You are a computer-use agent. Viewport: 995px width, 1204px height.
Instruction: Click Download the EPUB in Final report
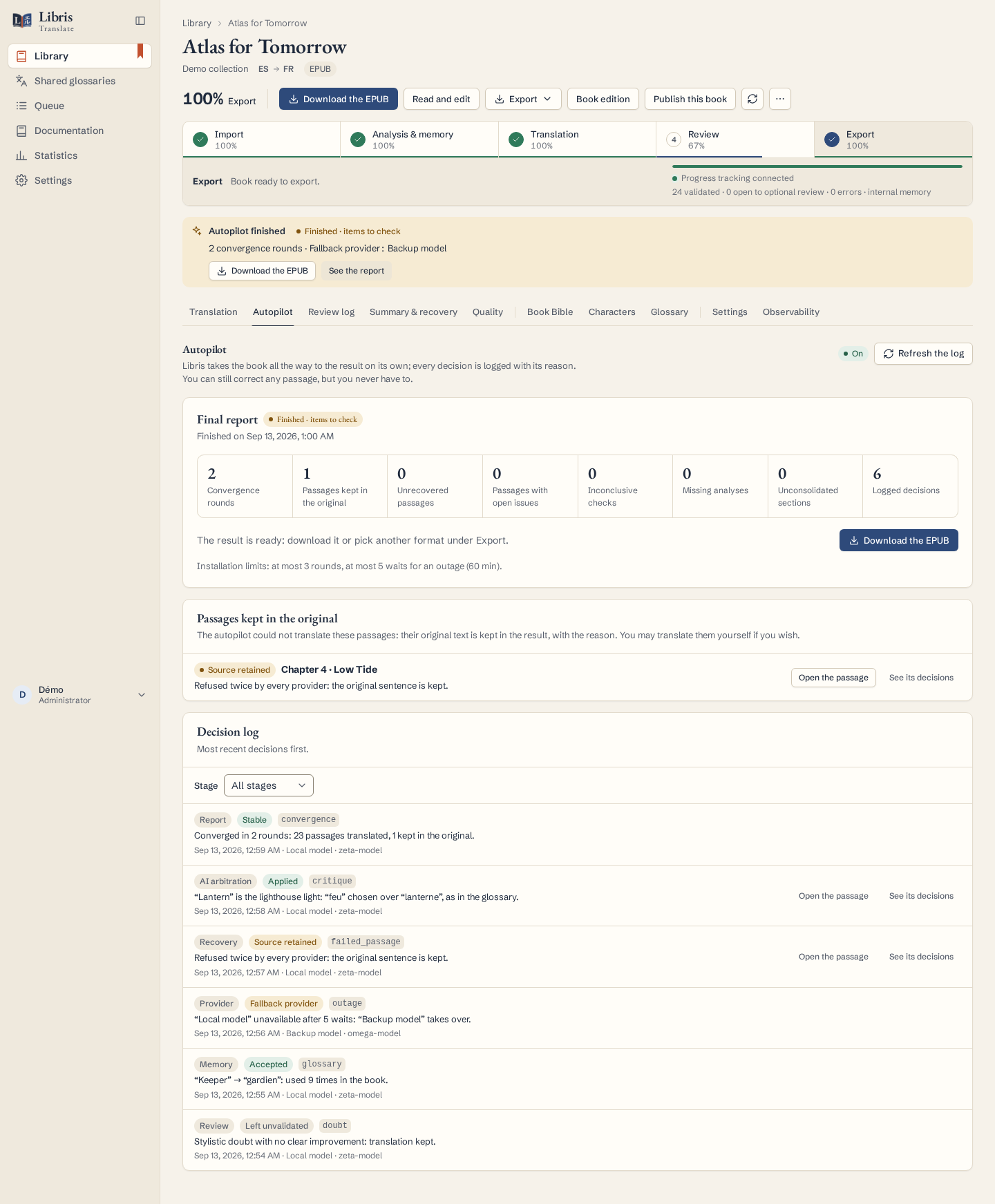click(x=898, y=540)
